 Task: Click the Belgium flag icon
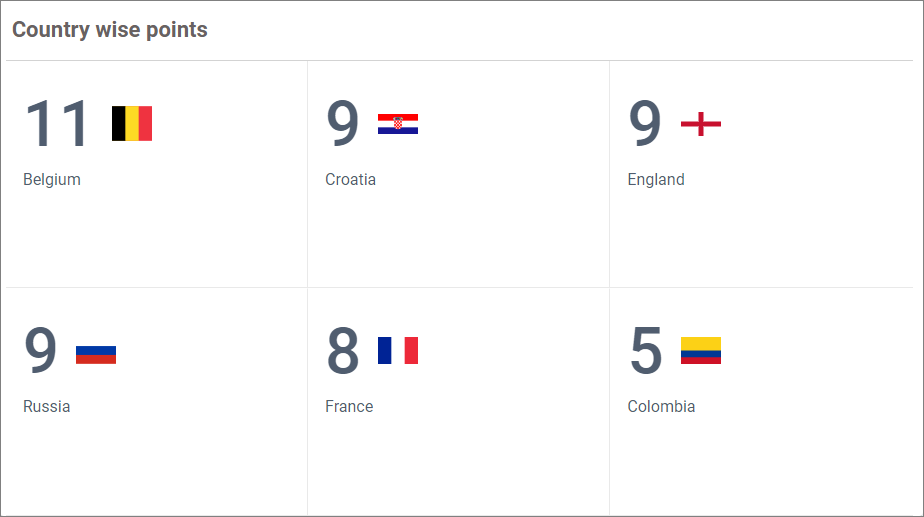tap(132, 124)
